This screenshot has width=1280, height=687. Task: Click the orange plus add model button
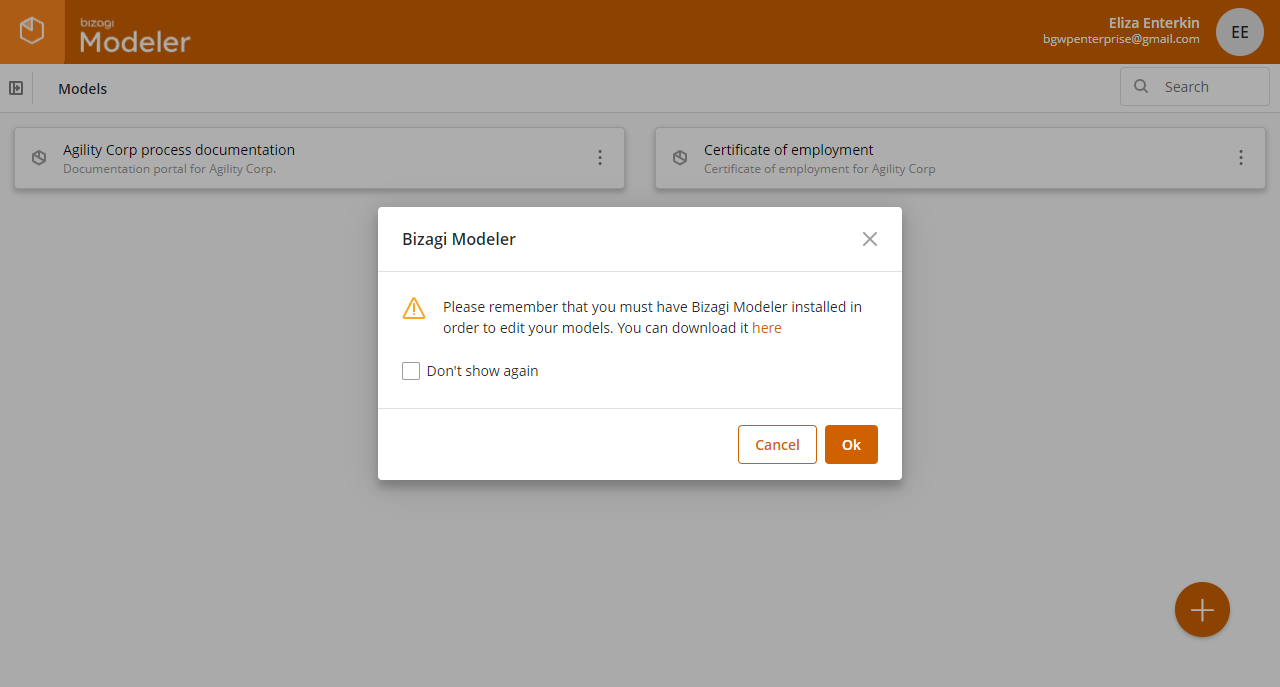(x=1202, y=610)
